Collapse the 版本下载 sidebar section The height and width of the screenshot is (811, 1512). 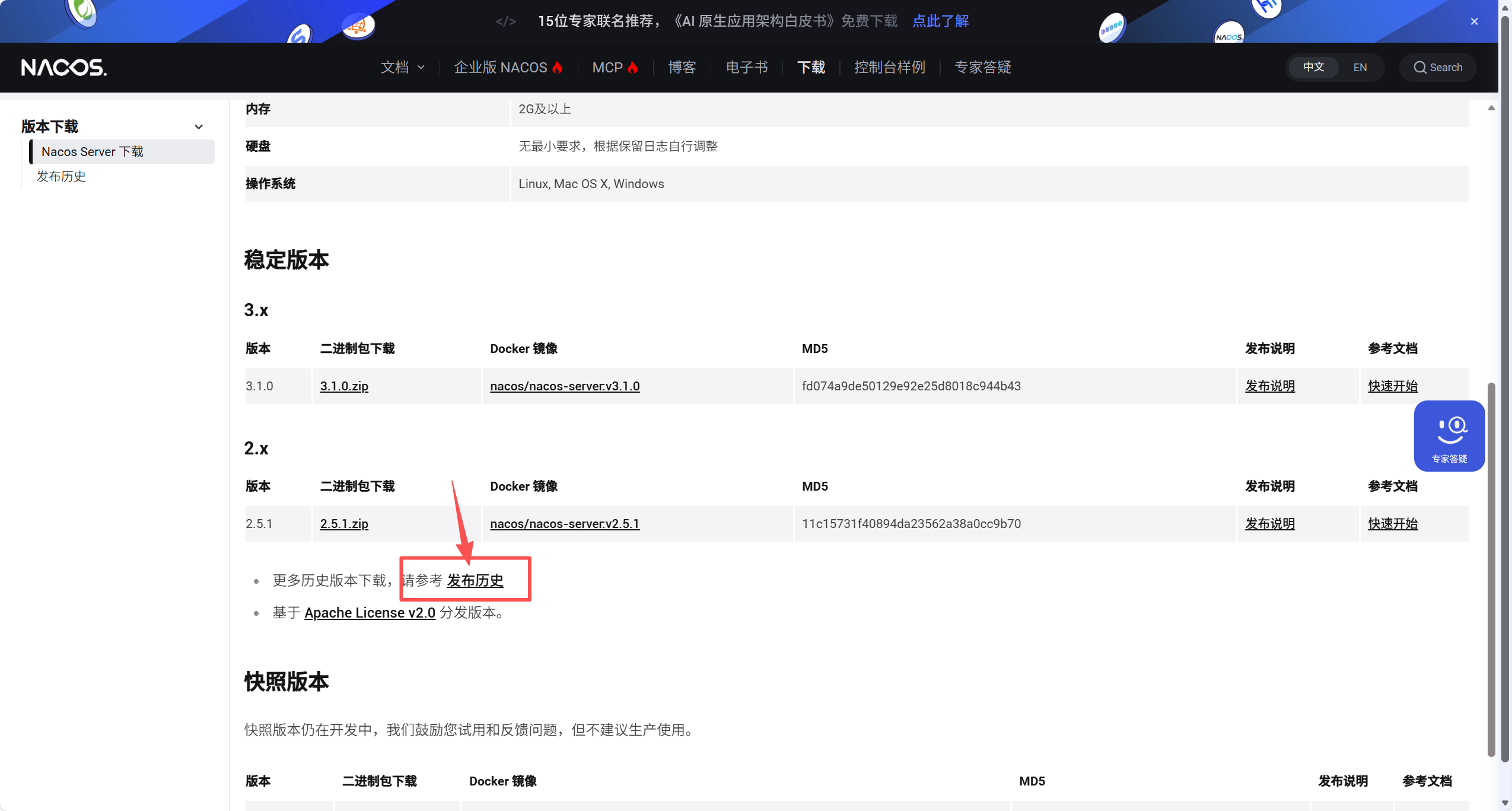pos(198,126)
